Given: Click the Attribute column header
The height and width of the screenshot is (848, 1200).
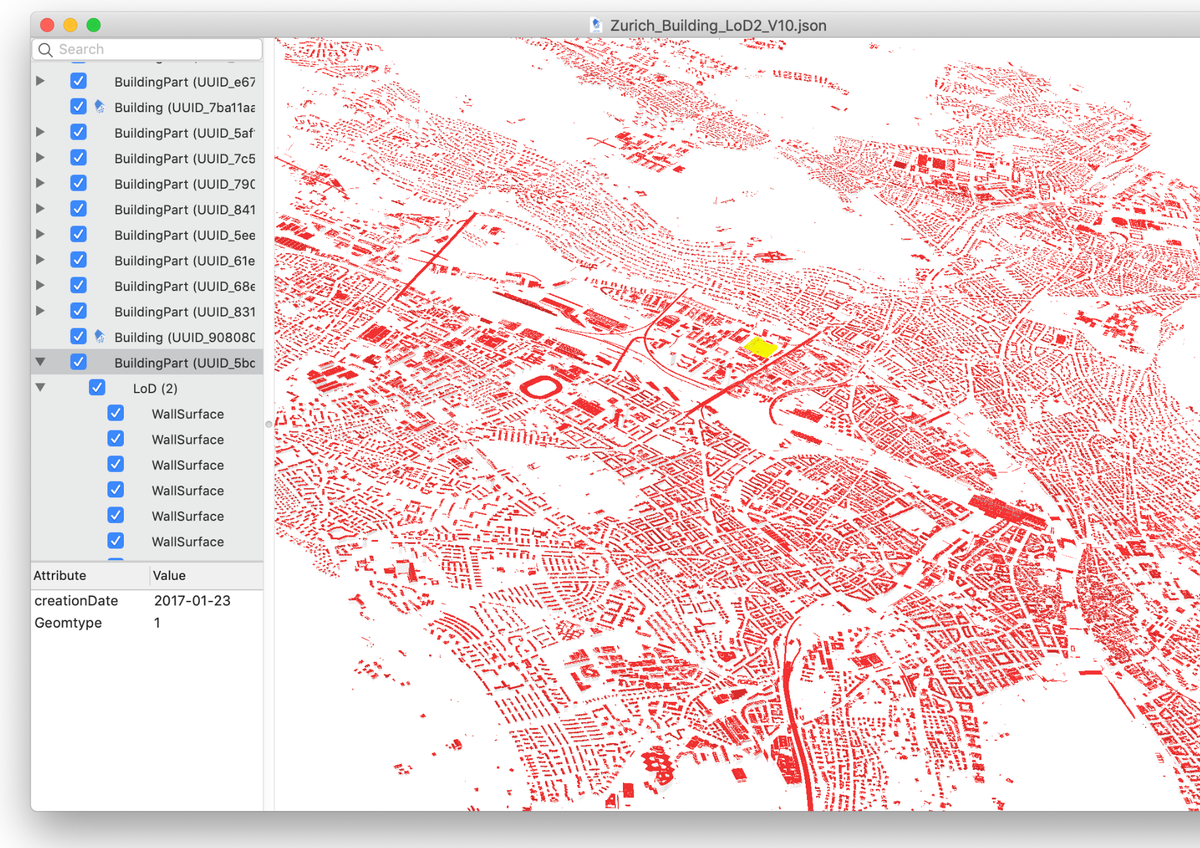Looking at the screenshot, I should (90, 576).
